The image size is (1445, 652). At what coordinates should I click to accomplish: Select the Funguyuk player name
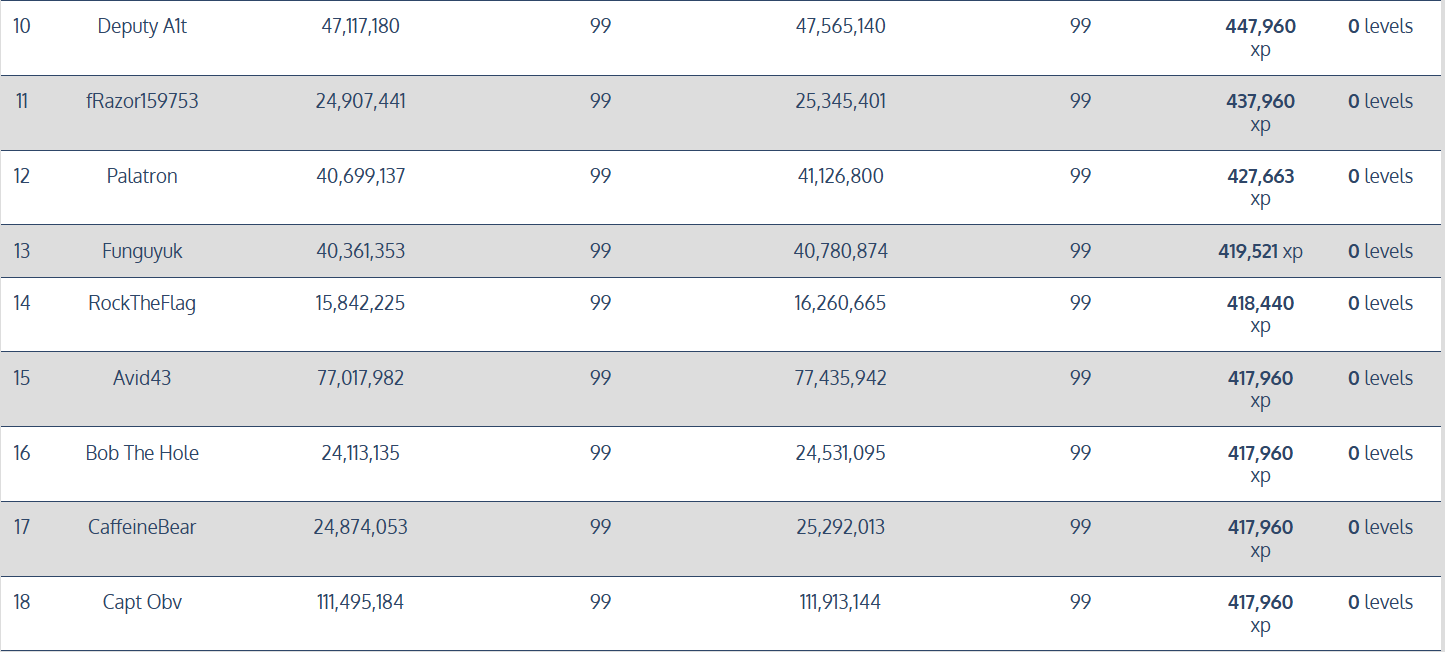(142, 251)
